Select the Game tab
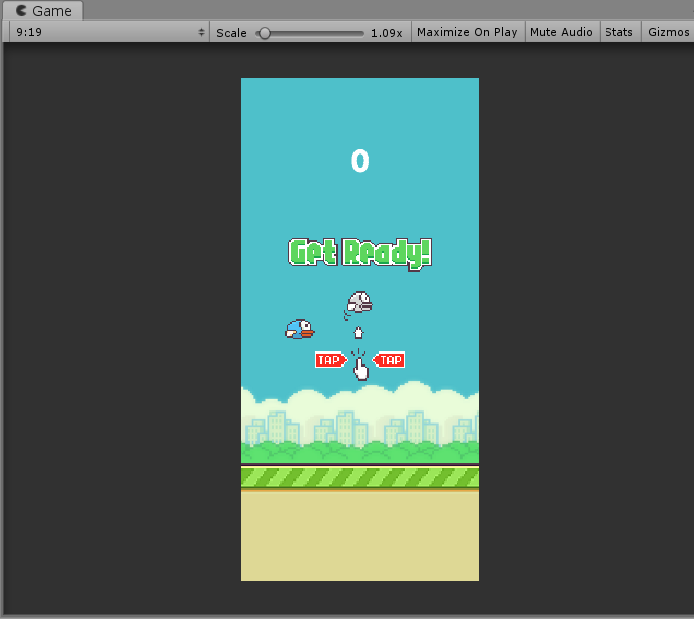This screenshot has height=619, width=694. point(43,11)
